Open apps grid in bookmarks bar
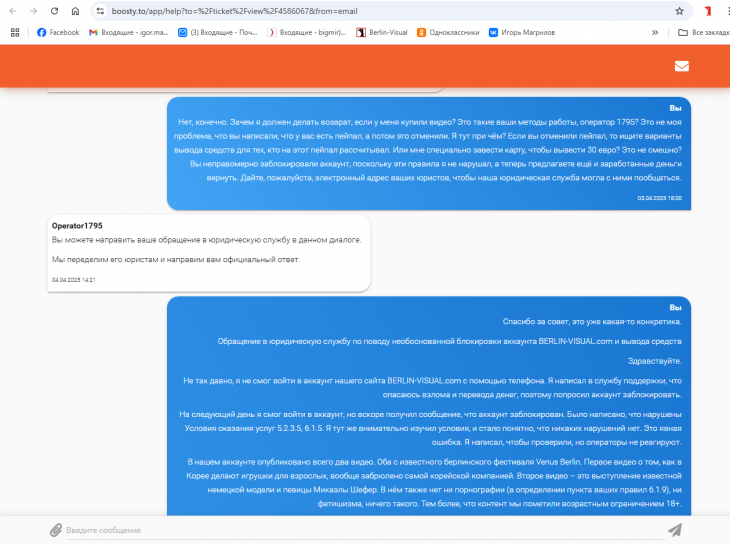This screenshot has height=544, width=730. [x=15, y=32]
